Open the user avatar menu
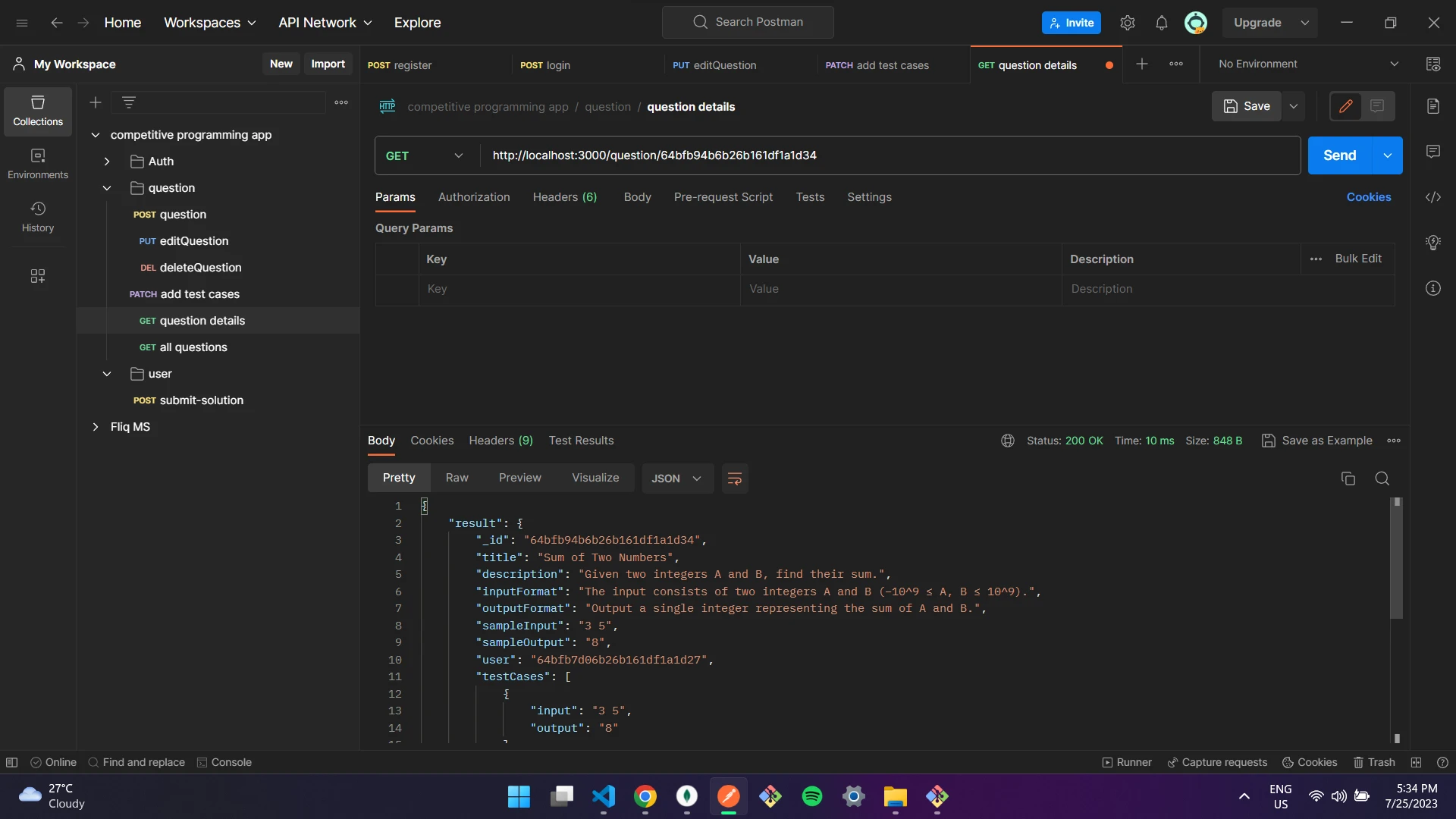This screenshot has width=1456, height=819. pyautogui.click(x=1196, y=23)
